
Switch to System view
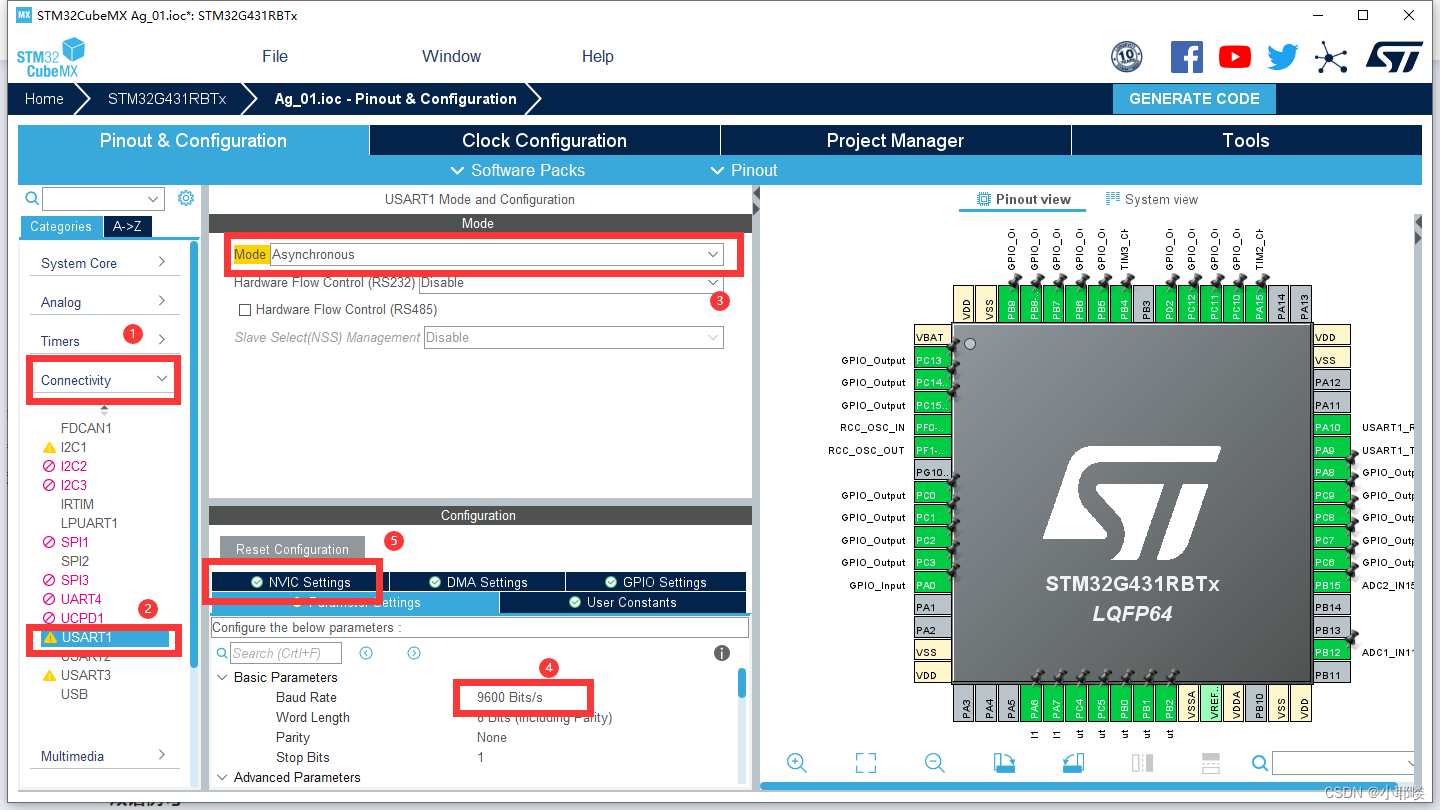tap(1152, 199)
